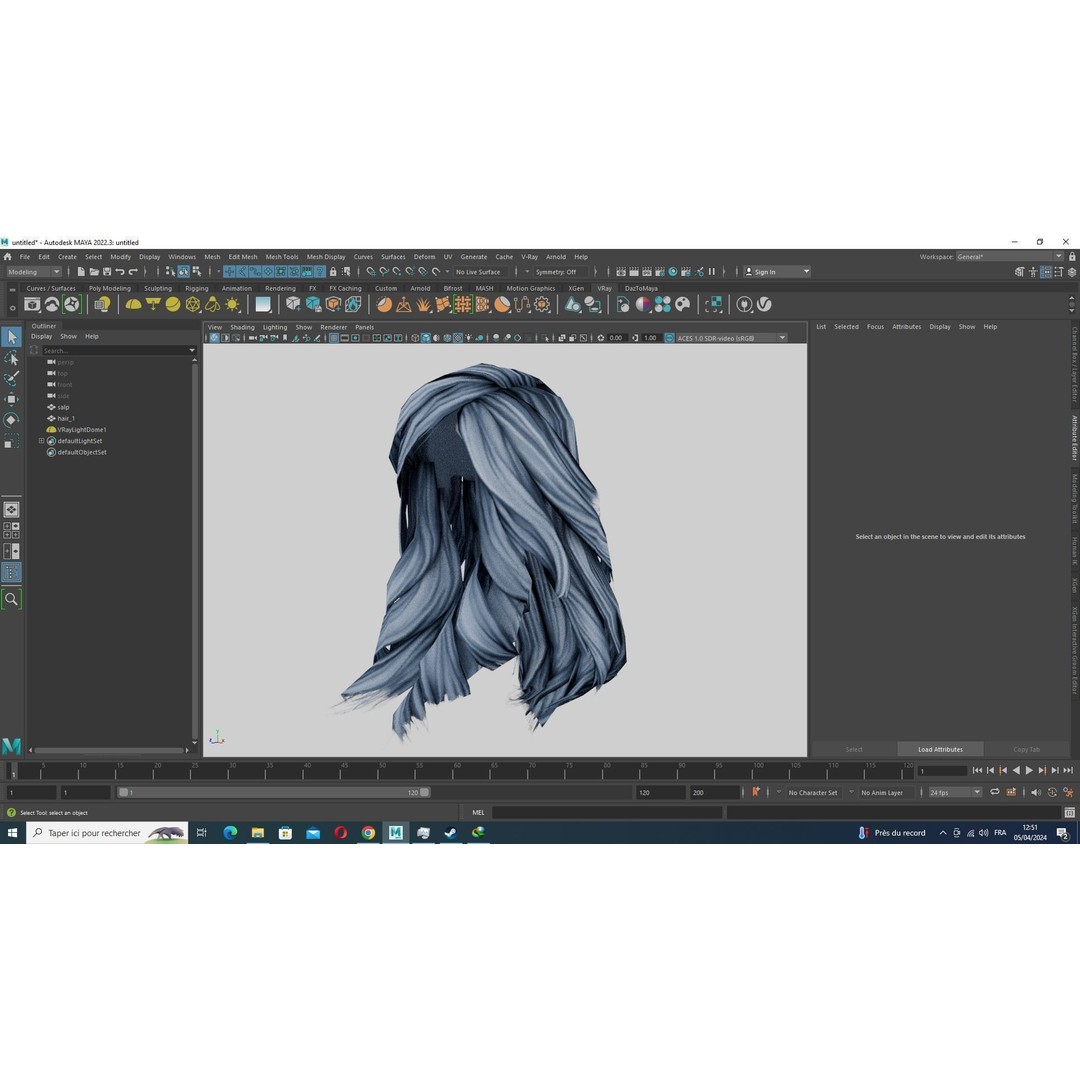The image size is (1080, 1080).
Task: Select VRayLightDome1 in the Outliner
Action: pyautogui.click(x=81, y=430)
